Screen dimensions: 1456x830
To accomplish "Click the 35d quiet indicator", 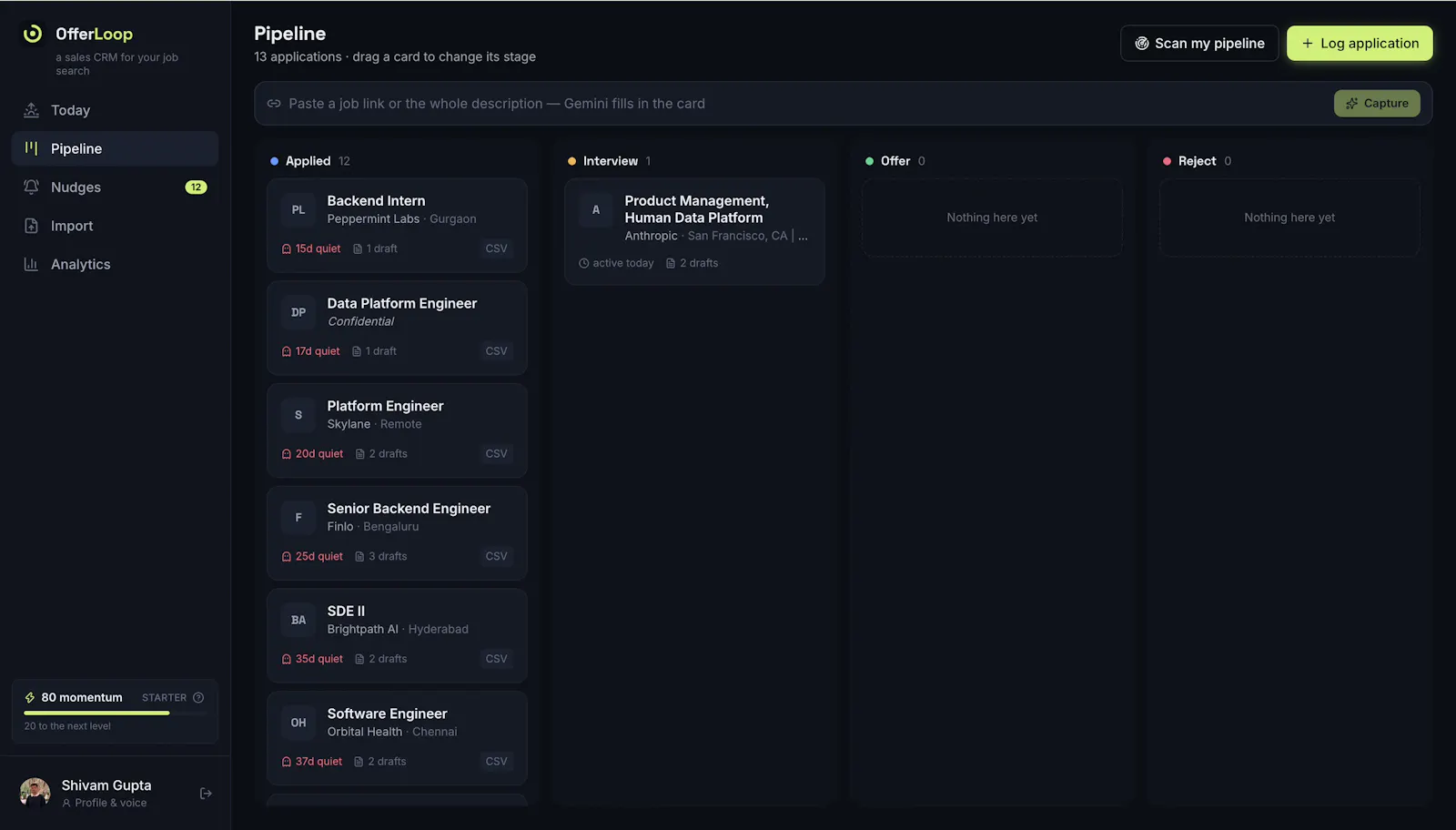I will pyautogui.click(x=312, y=659).
